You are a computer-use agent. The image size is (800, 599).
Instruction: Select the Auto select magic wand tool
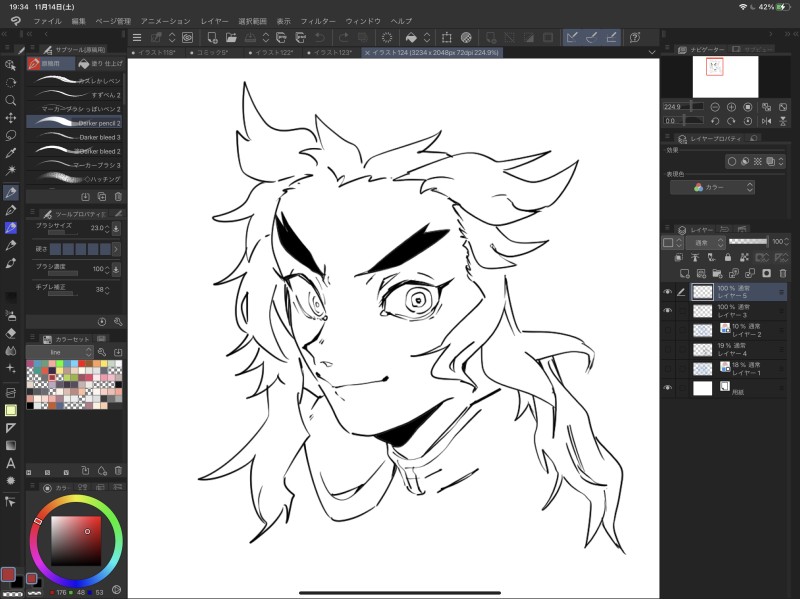[x=10, y=170]
